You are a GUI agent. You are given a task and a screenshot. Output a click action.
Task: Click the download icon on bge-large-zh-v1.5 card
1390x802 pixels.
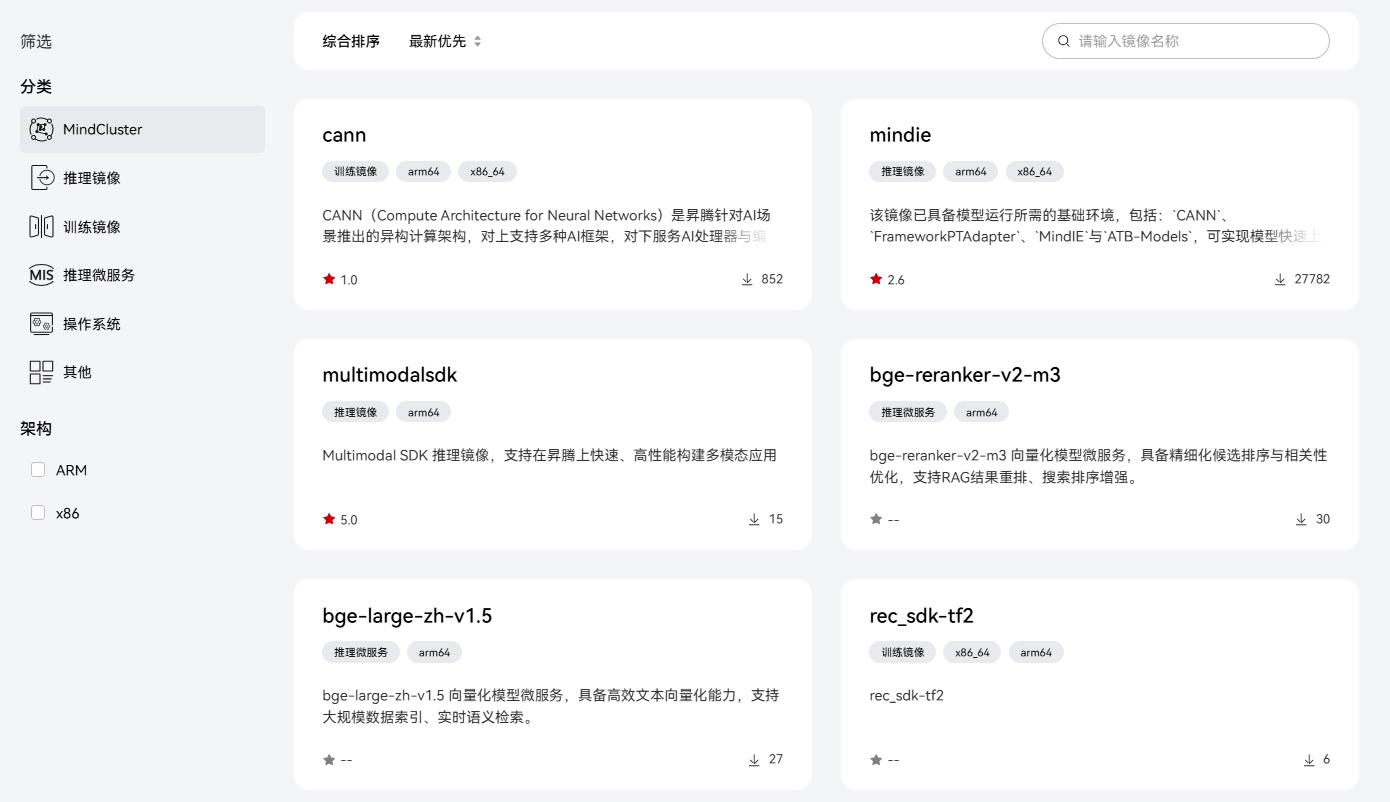click(754, 760)
